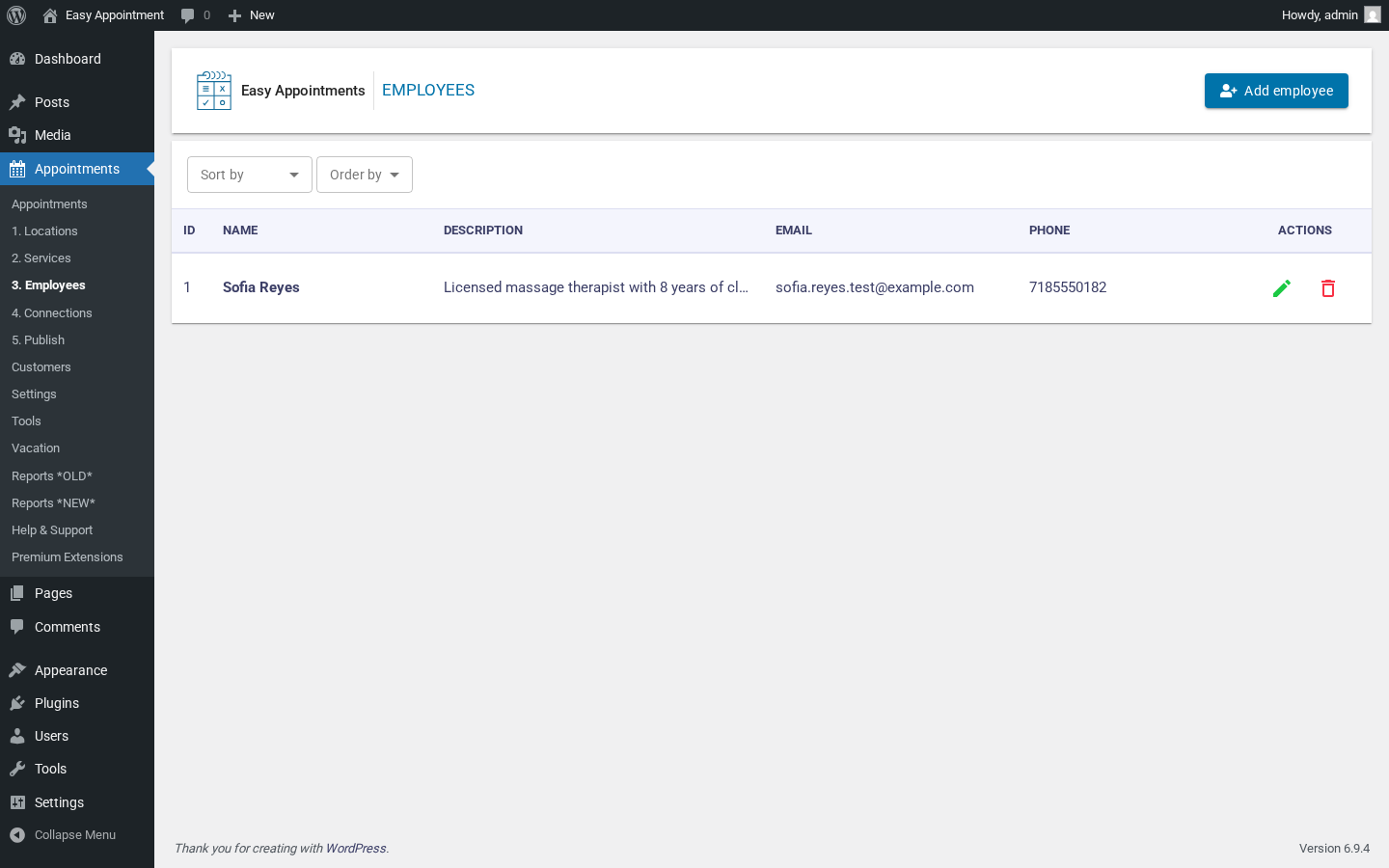Open Premium Extensions submenu item

pos(68,557)
